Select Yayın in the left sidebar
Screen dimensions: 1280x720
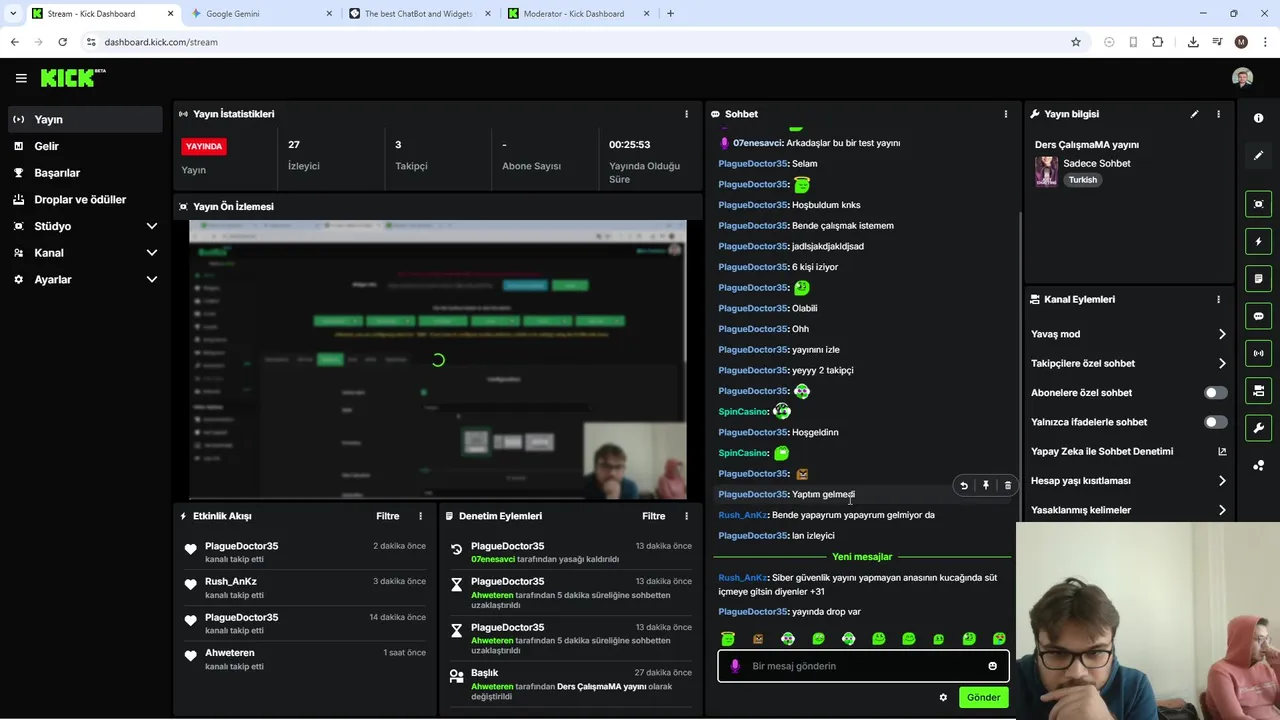coord(85,119)
